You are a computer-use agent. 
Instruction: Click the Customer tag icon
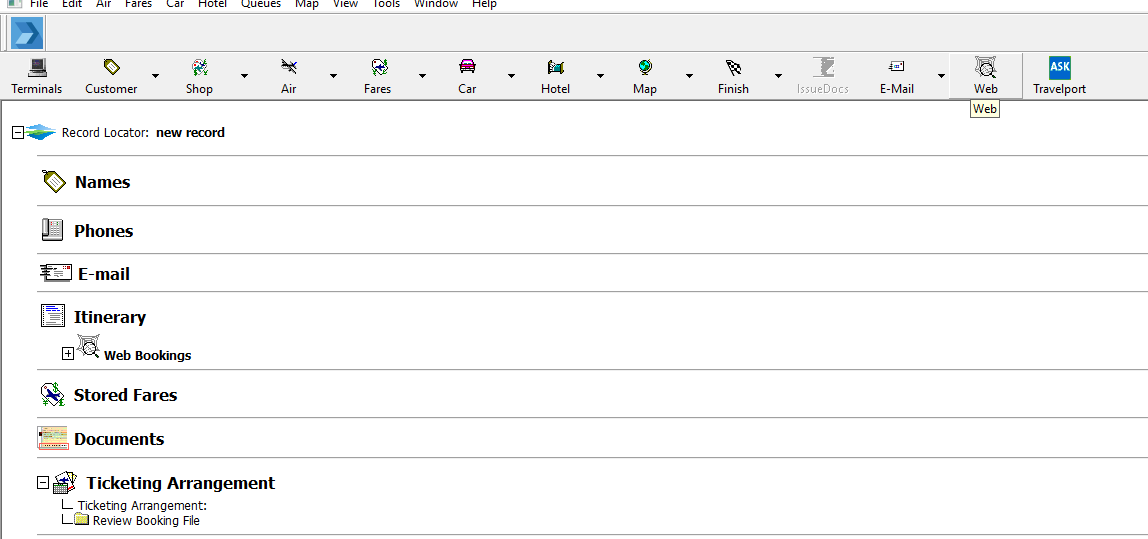point(111,67)
